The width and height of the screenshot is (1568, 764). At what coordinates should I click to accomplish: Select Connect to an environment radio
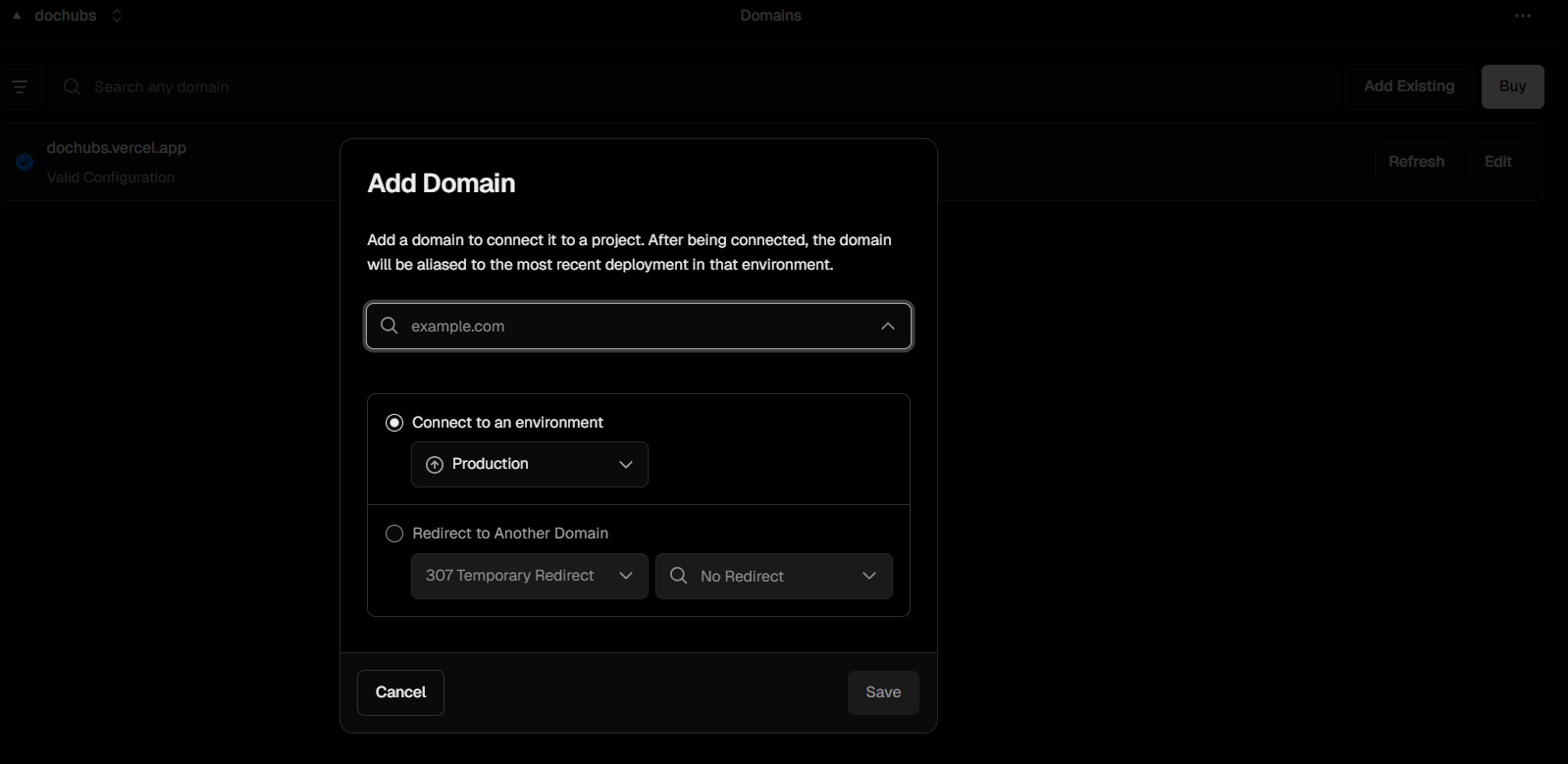point(394,423)
